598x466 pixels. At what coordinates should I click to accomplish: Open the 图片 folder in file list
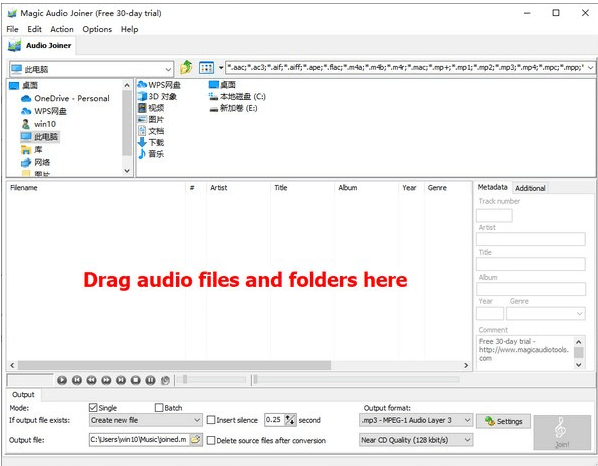point(151,119)
